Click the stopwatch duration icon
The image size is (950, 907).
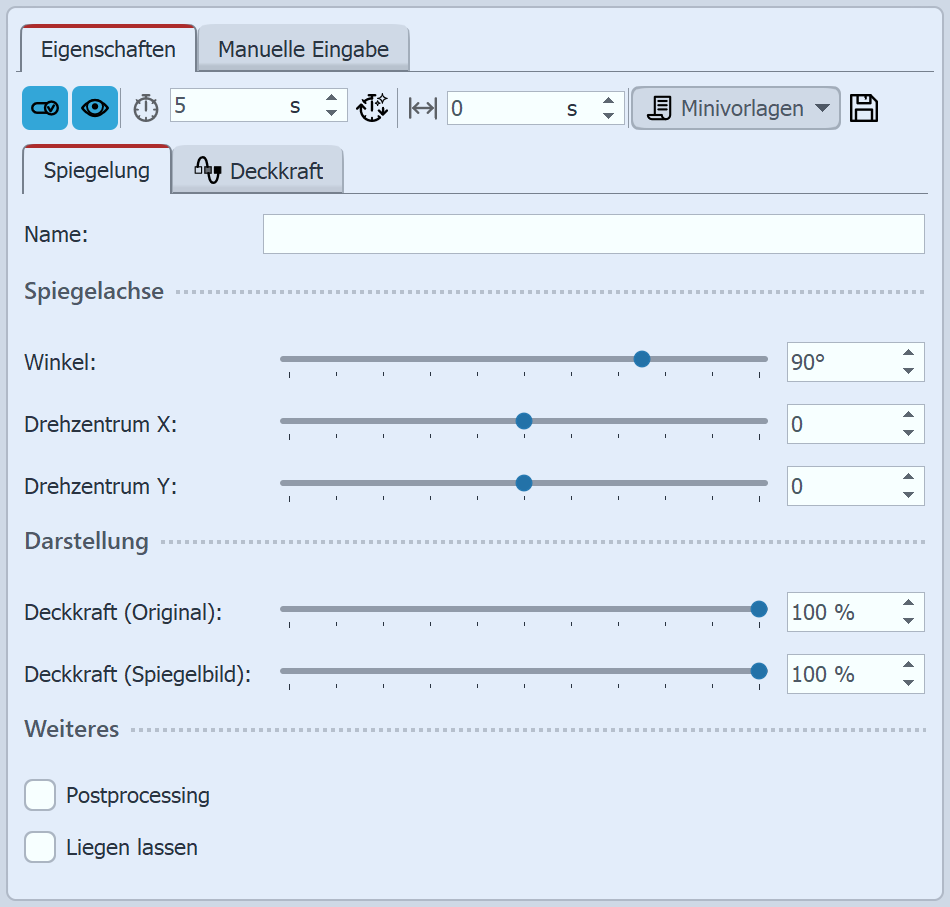click(x=146, y=108)
